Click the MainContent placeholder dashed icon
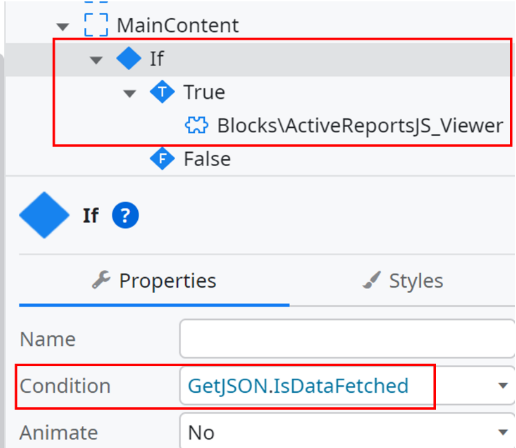The width and height of the screenshot is (516, 448). tap(96, 25)
